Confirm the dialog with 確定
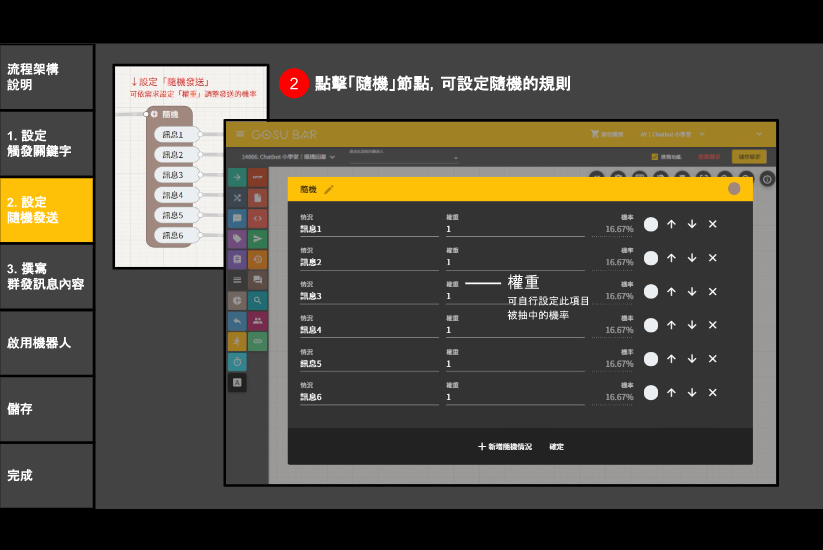The width and height of the screenshot is (823, 550). [556, 447]
